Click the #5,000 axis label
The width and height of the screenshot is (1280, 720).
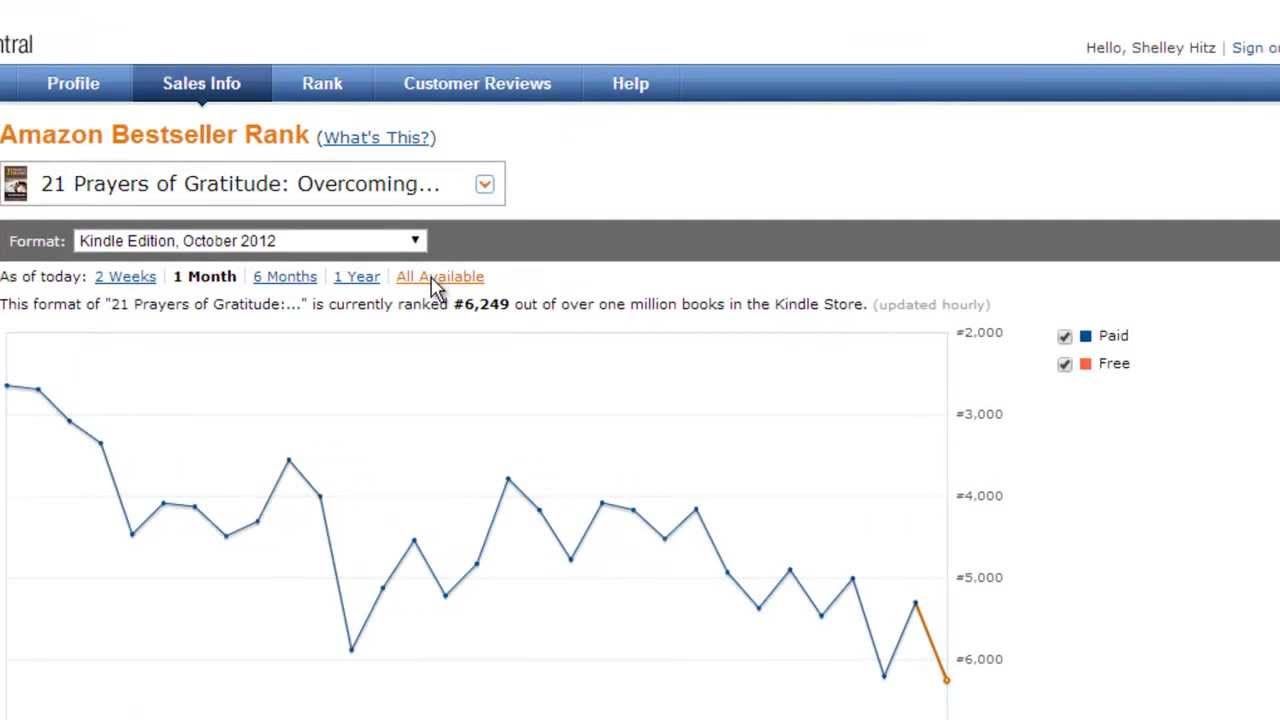point(980,578)
